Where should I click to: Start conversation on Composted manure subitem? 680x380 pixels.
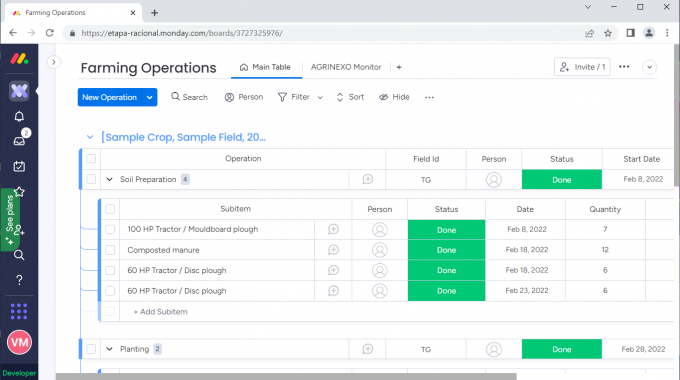click(x=333, y=250)
